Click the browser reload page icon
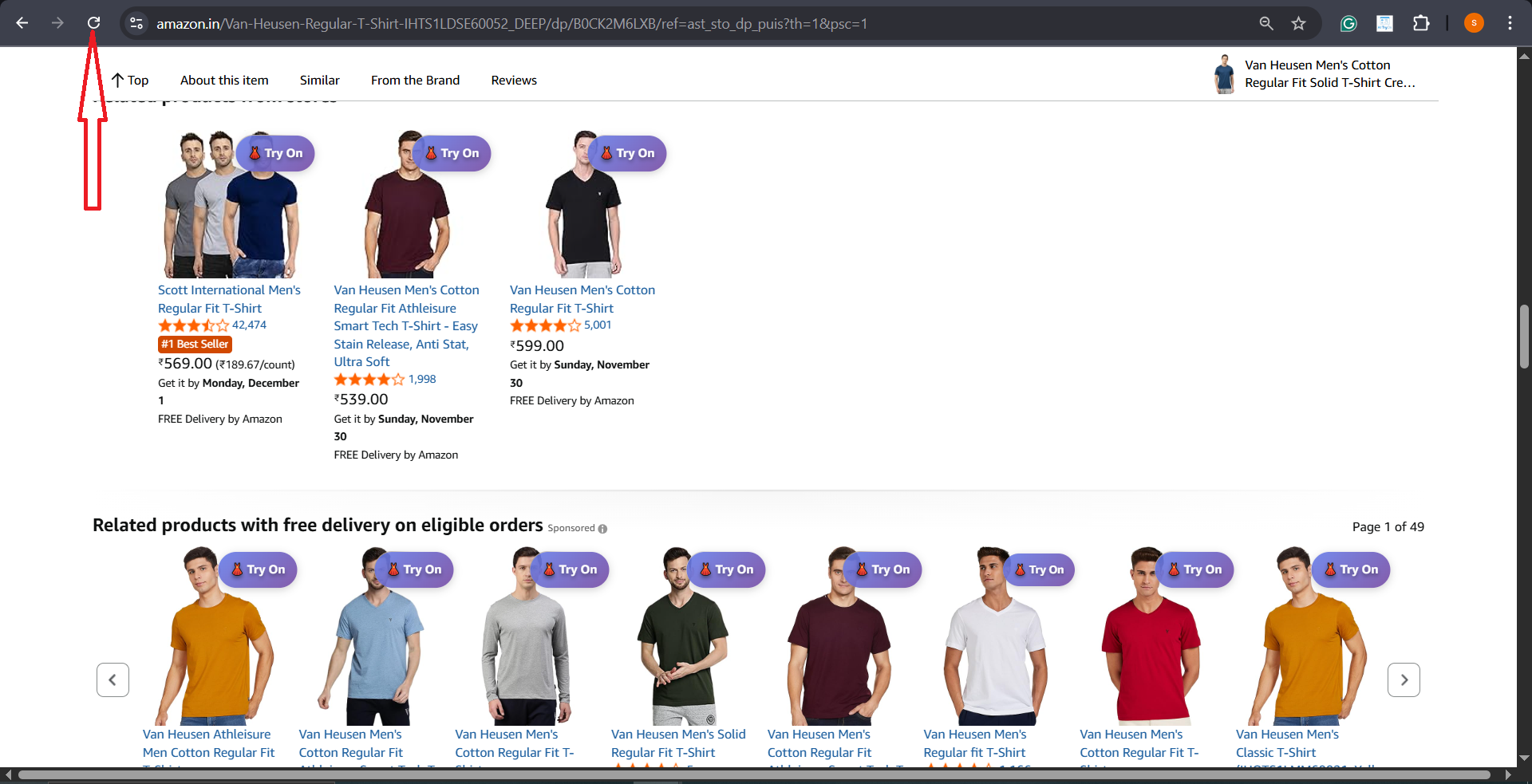This screenshot has width=1532, height=784. (x=93, y=23)
